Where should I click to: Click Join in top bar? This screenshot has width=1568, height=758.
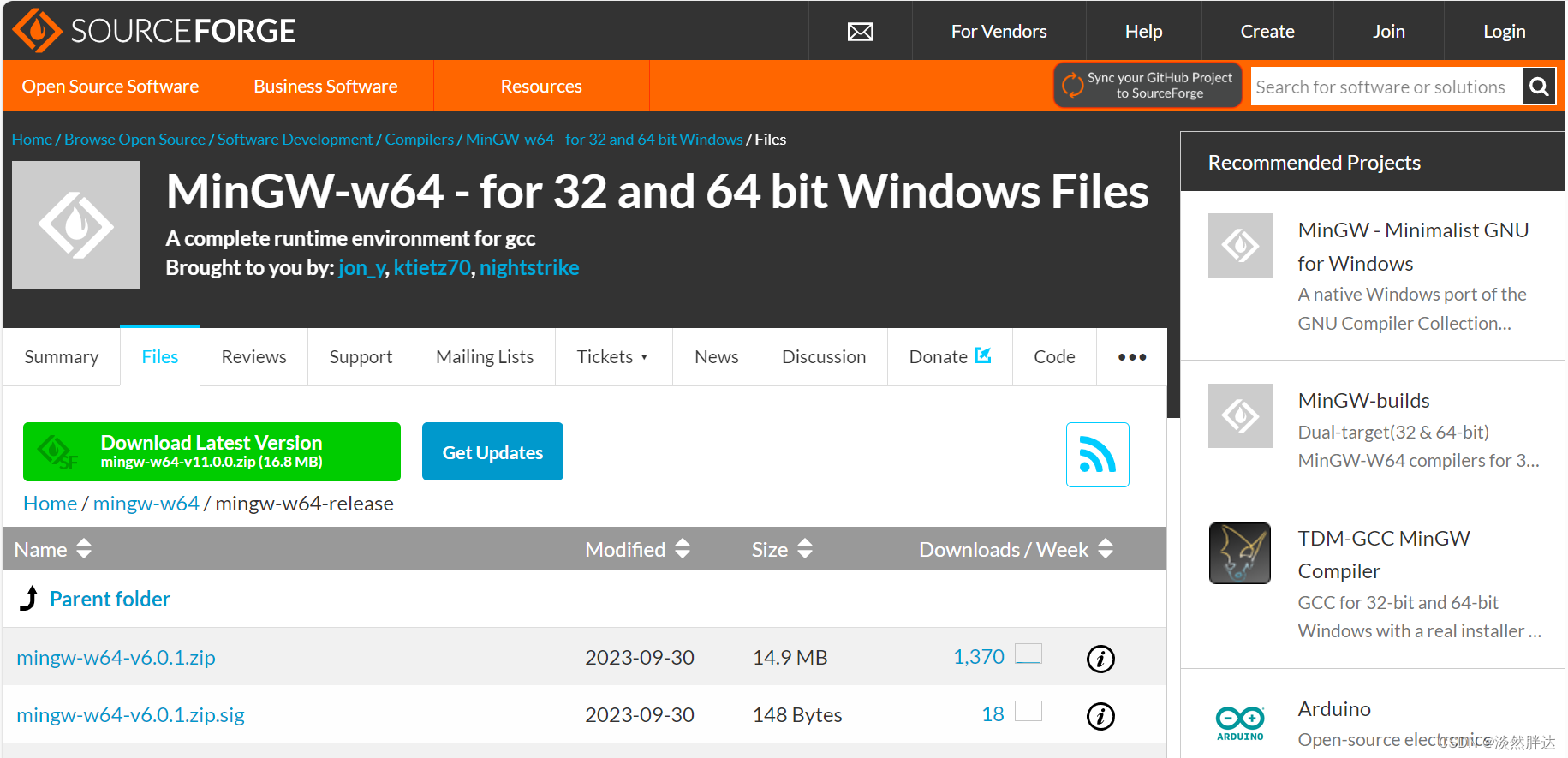pyautogui.click(x=1389, y=32)
